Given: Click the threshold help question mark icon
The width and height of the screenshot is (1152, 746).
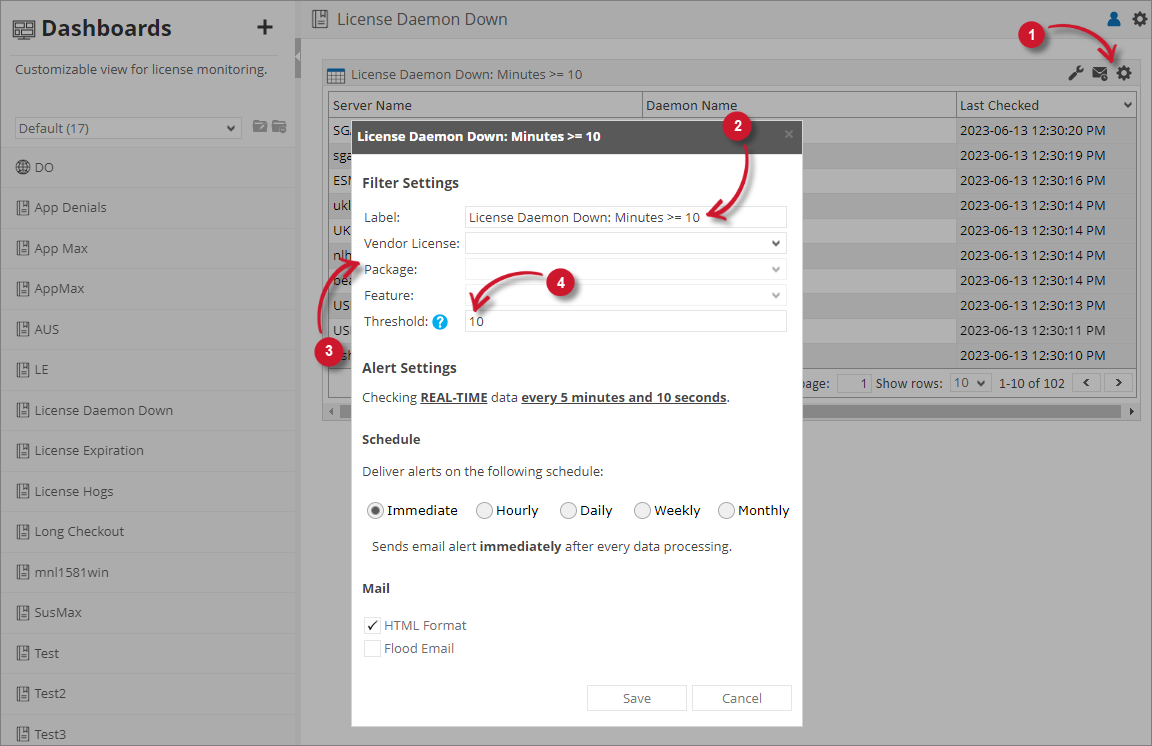Looking at the screenshot, I should (440, 322).
